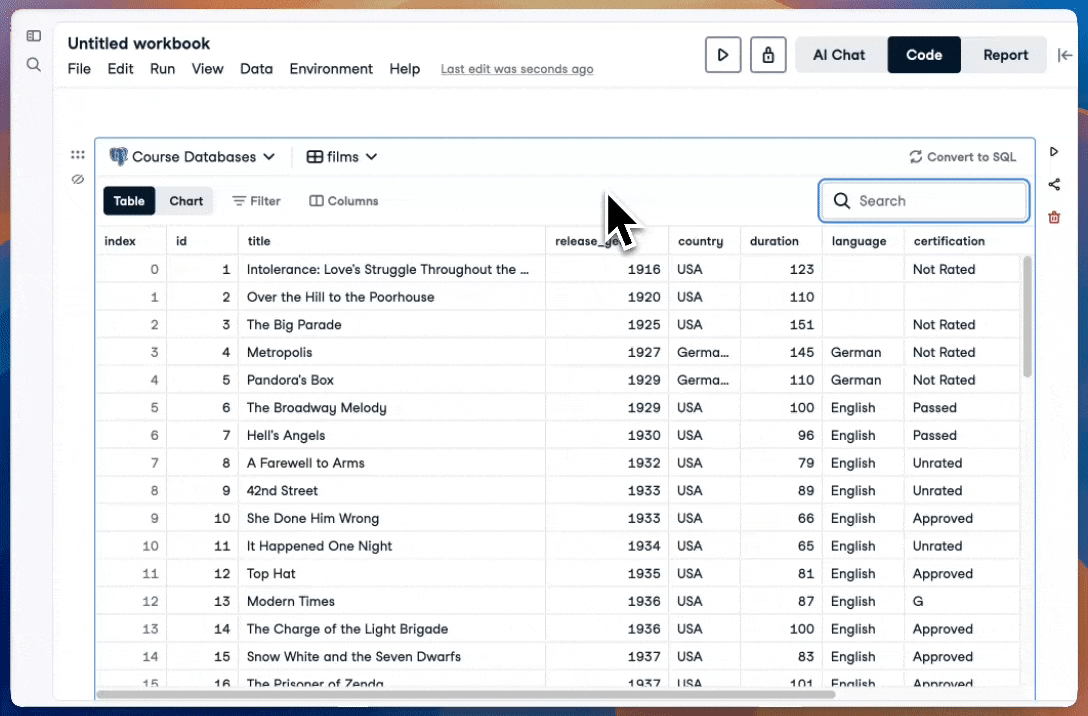Run the cell with the play icon
Viewport: 1088px width, 716px height.
click(1054, 151)
